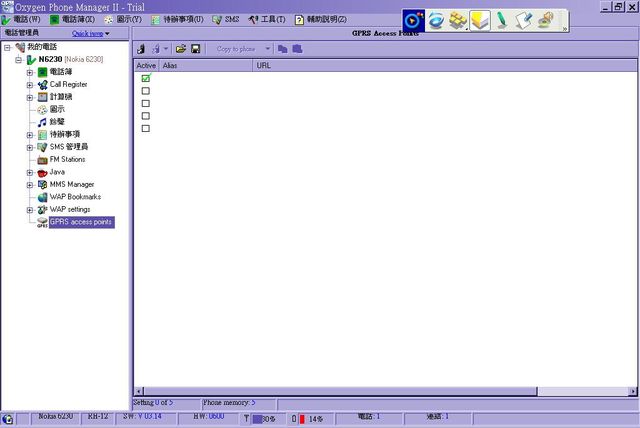
Task: Click the blue swirl browser icon in floating toolbar
Action: tap(436, 20)
